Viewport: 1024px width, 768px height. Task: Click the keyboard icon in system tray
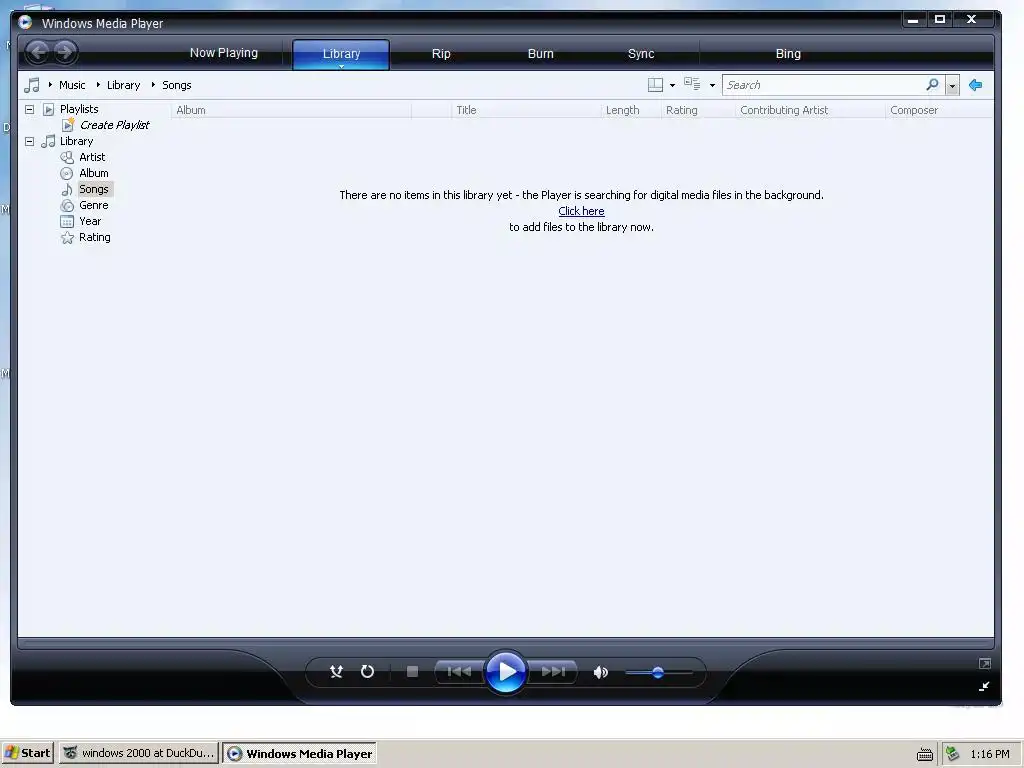click(925, 754)
